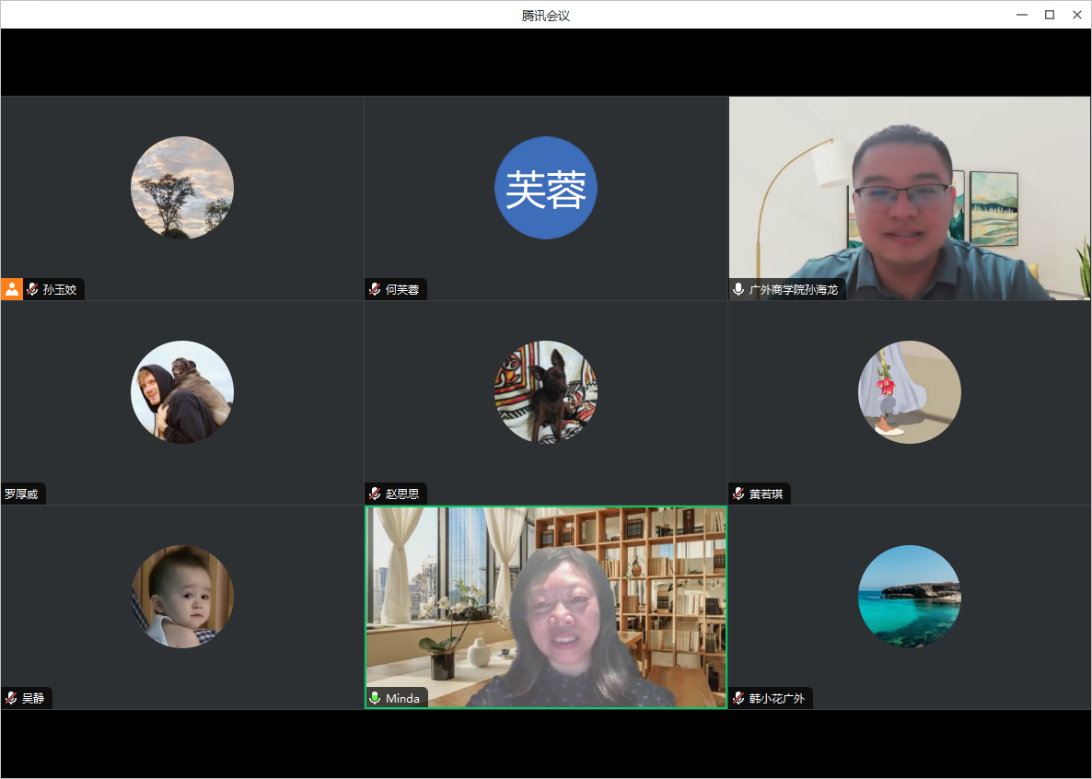This screenshot has height=779, width=1092.
Task: Click the dog avatar of 赵思思
Action: pyautogui.click(x=546, y=392)
